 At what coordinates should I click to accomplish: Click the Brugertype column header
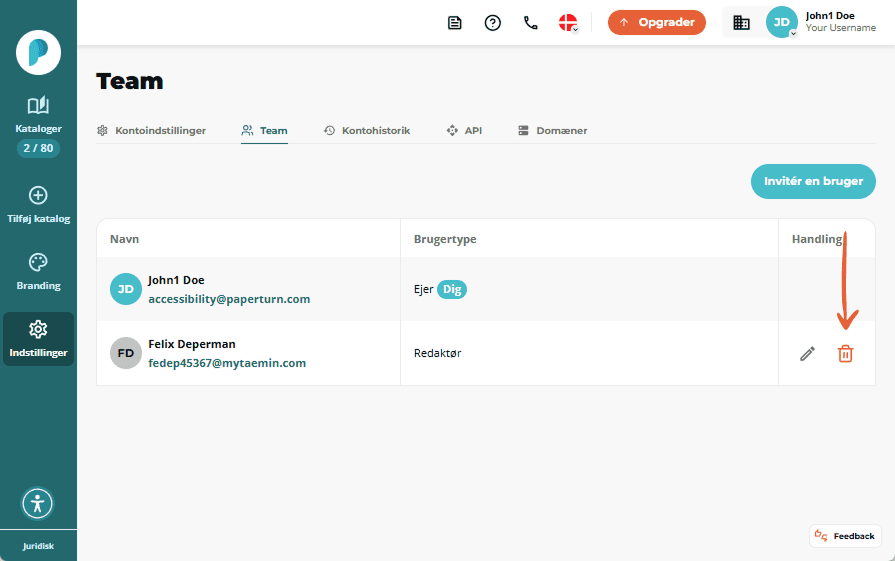coord(445,239)
